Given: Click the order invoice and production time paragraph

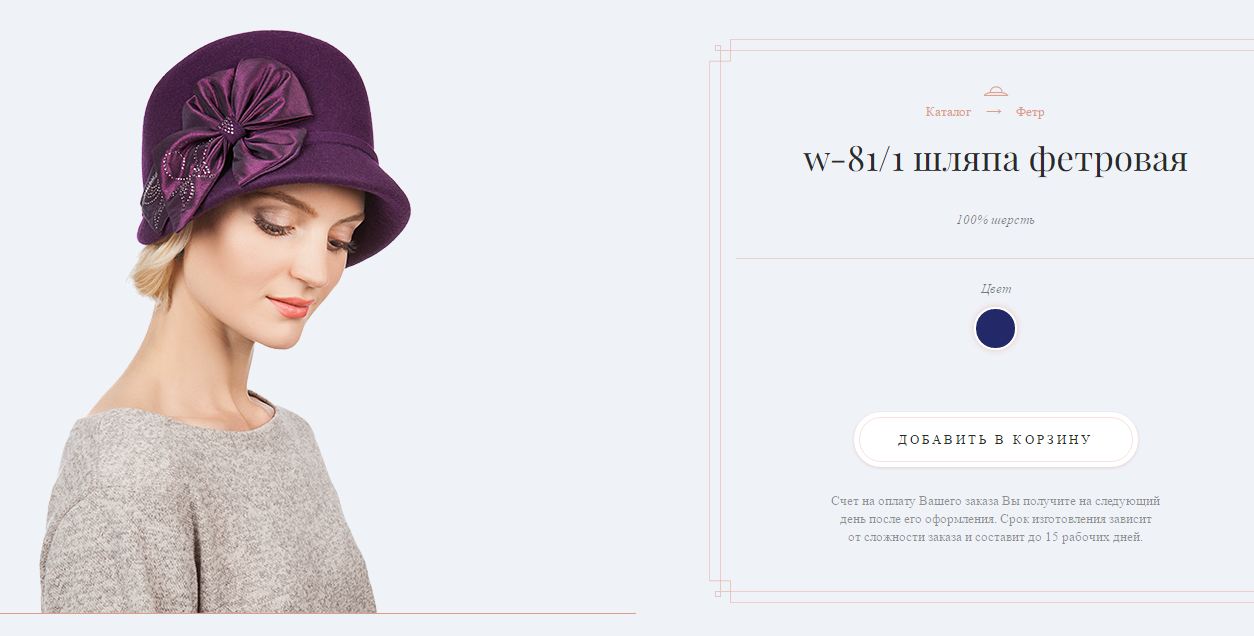Looking at the screenshot, I should [x=995, y=519].
